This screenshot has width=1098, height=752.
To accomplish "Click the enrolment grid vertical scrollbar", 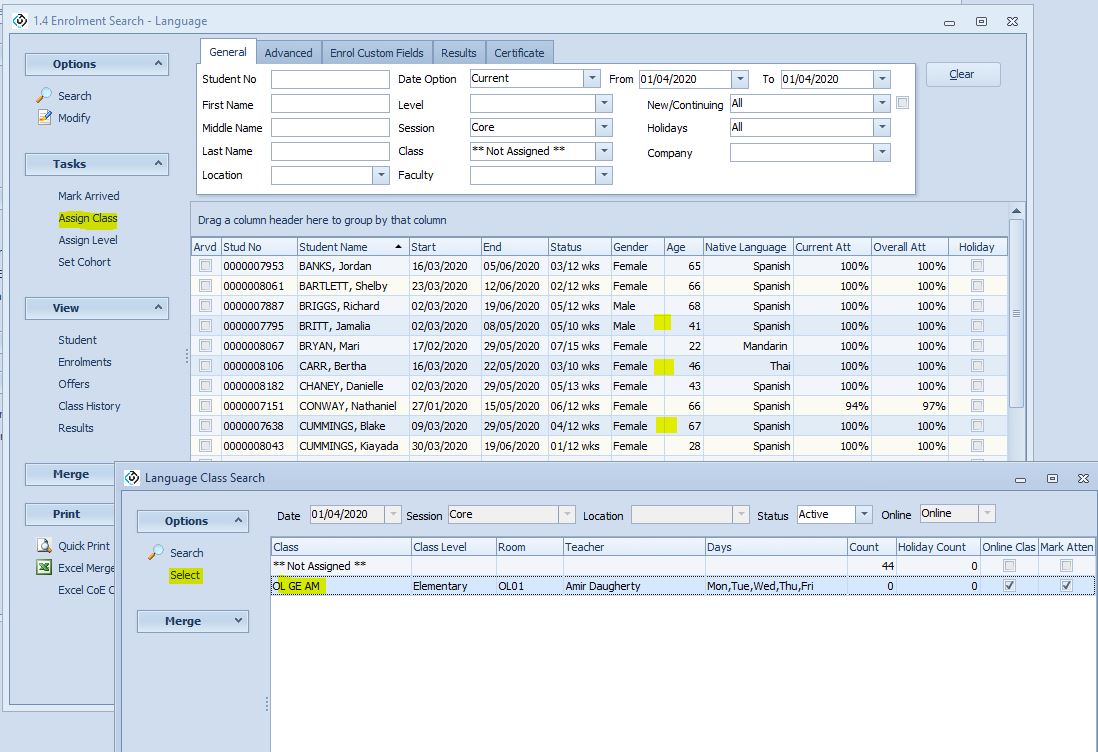I will 1016,312.
